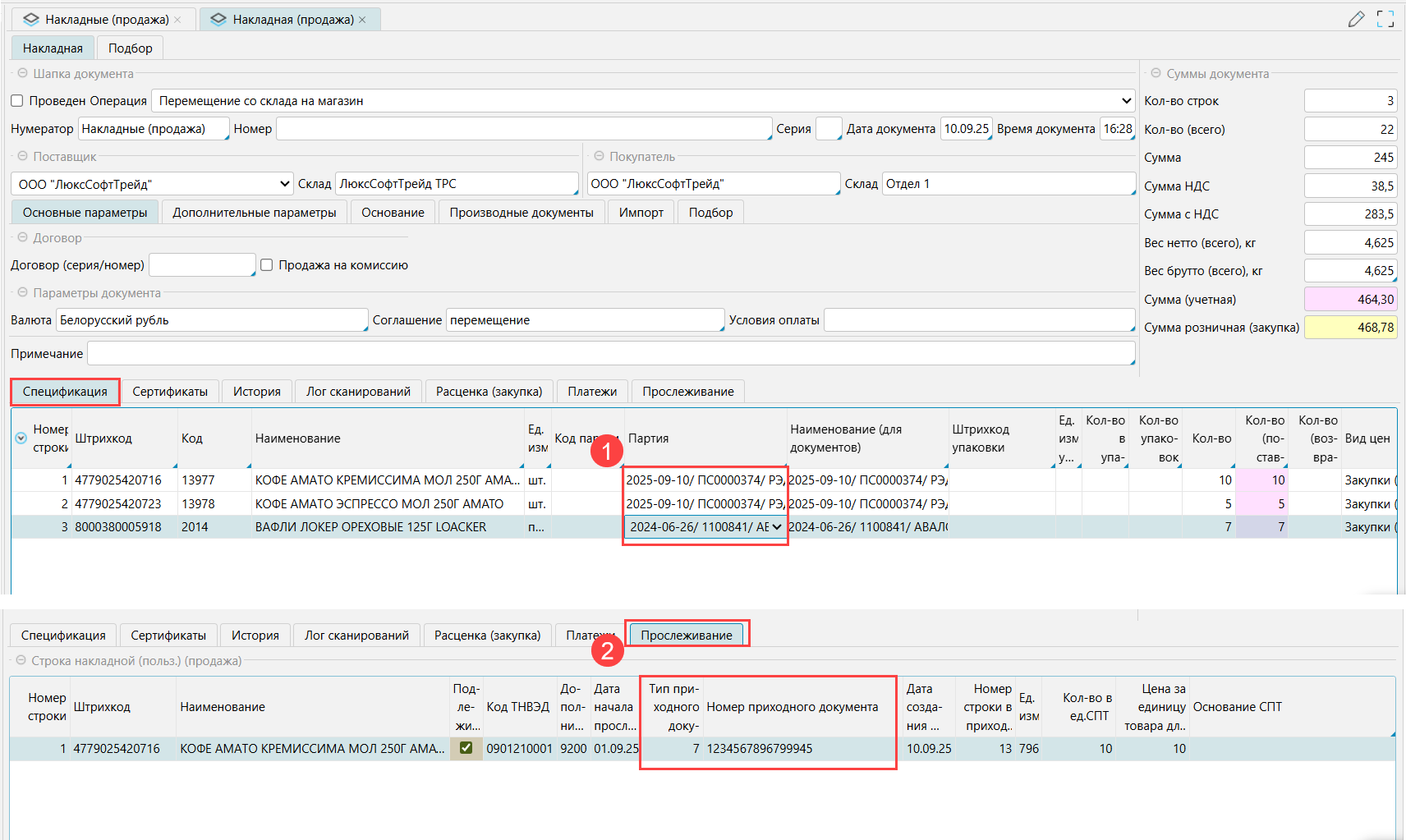Close the Накладные (продажа) tab
The height and width of the screenshot is (840, 1406).
tap(177, 20)
